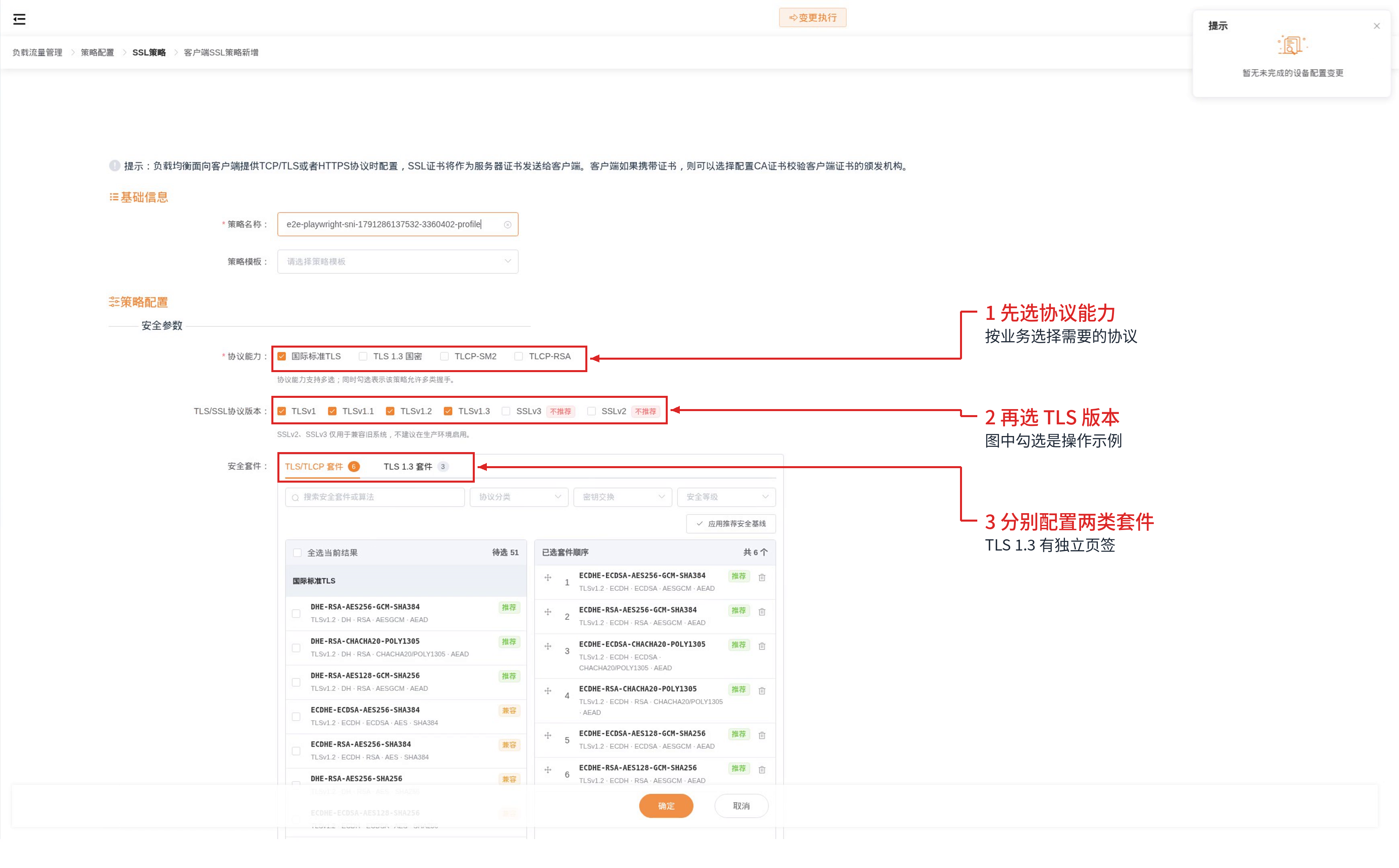Switch to TLS 1.3 套件 tab
Image resolution: width=1399 pixels, height=868 pixels.
click(416, 467)
